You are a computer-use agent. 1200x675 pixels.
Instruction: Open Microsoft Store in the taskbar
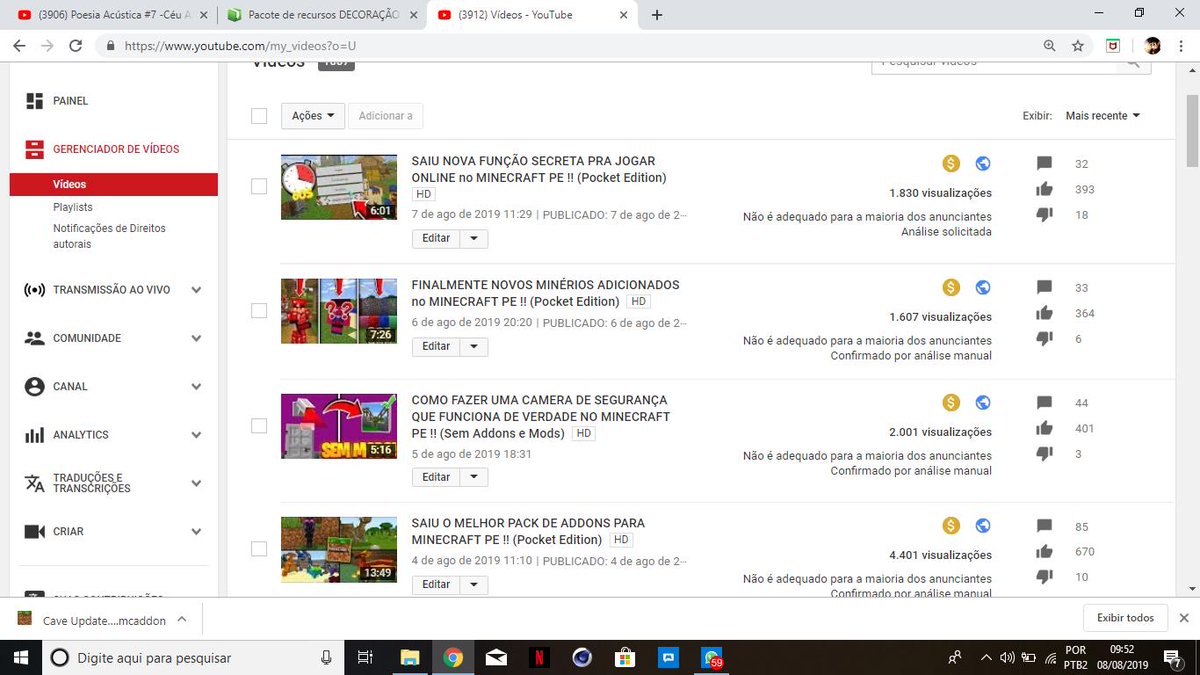(625, 657)
